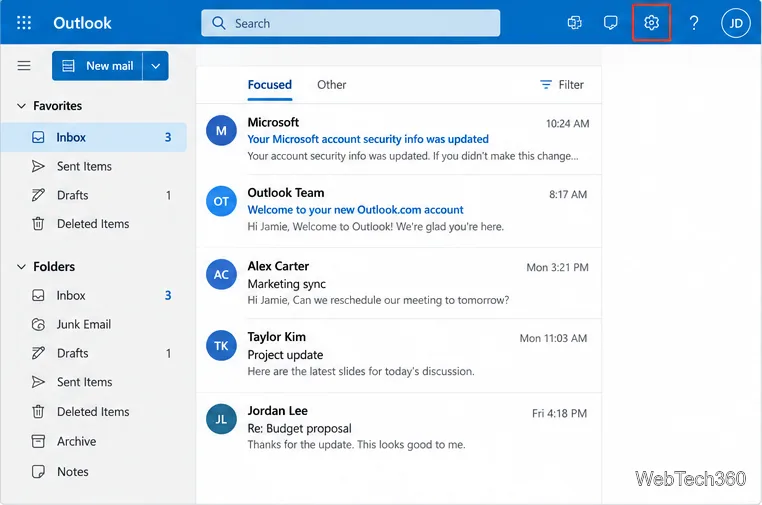Viewport: 762px width, 505px height.
Task: Toggle the hamburger navigation pane icon
Action: pos(24,66)
